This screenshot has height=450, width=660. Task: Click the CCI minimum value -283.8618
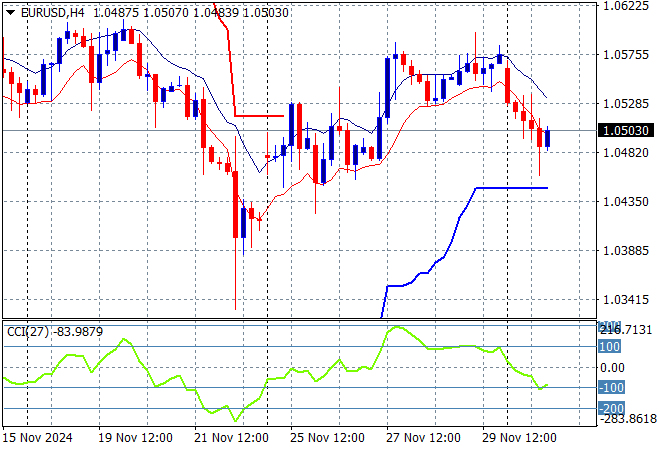click(x=628, y=419)
